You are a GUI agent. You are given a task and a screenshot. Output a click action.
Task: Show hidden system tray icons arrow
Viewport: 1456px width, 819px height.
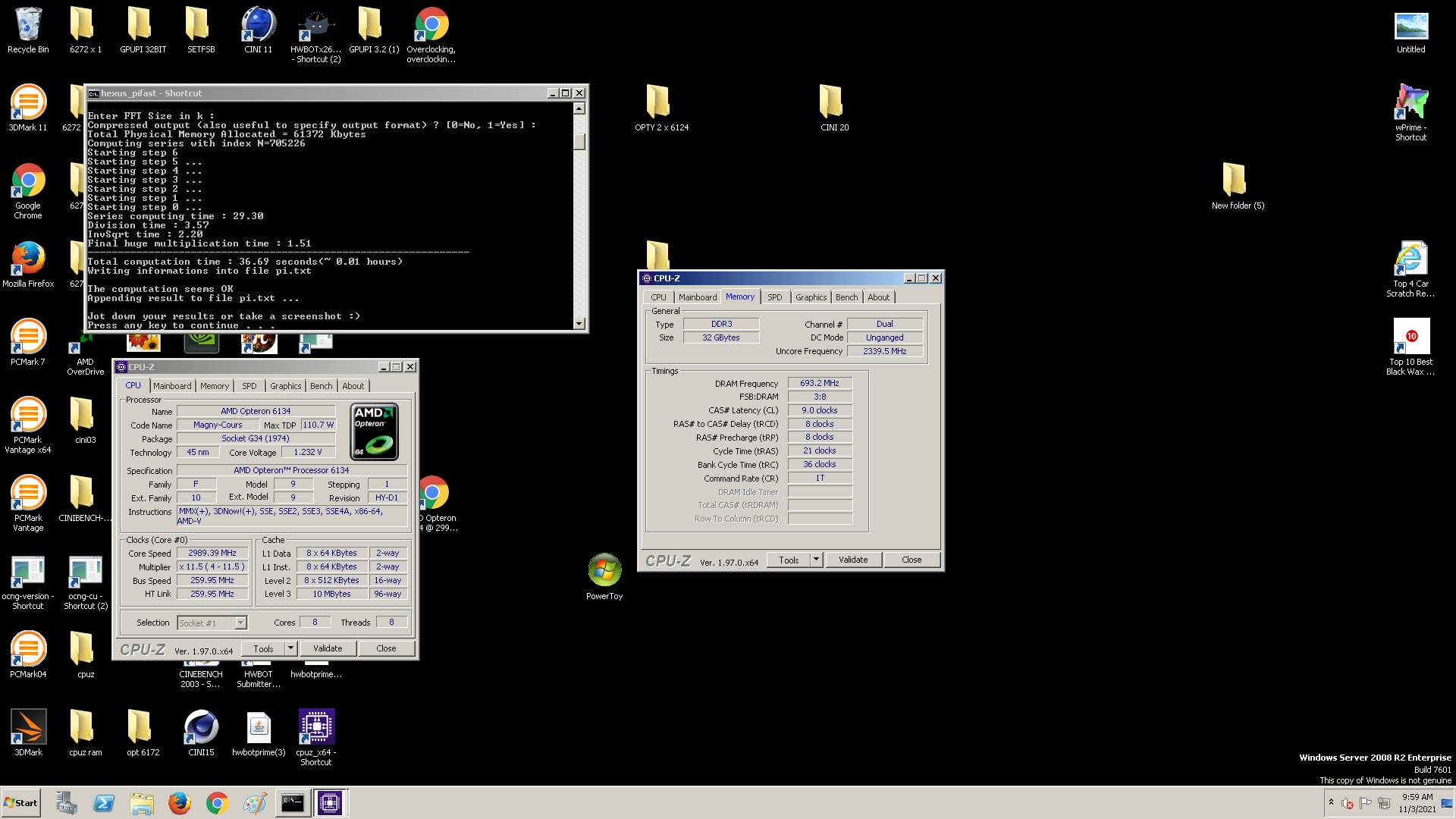1331,802
